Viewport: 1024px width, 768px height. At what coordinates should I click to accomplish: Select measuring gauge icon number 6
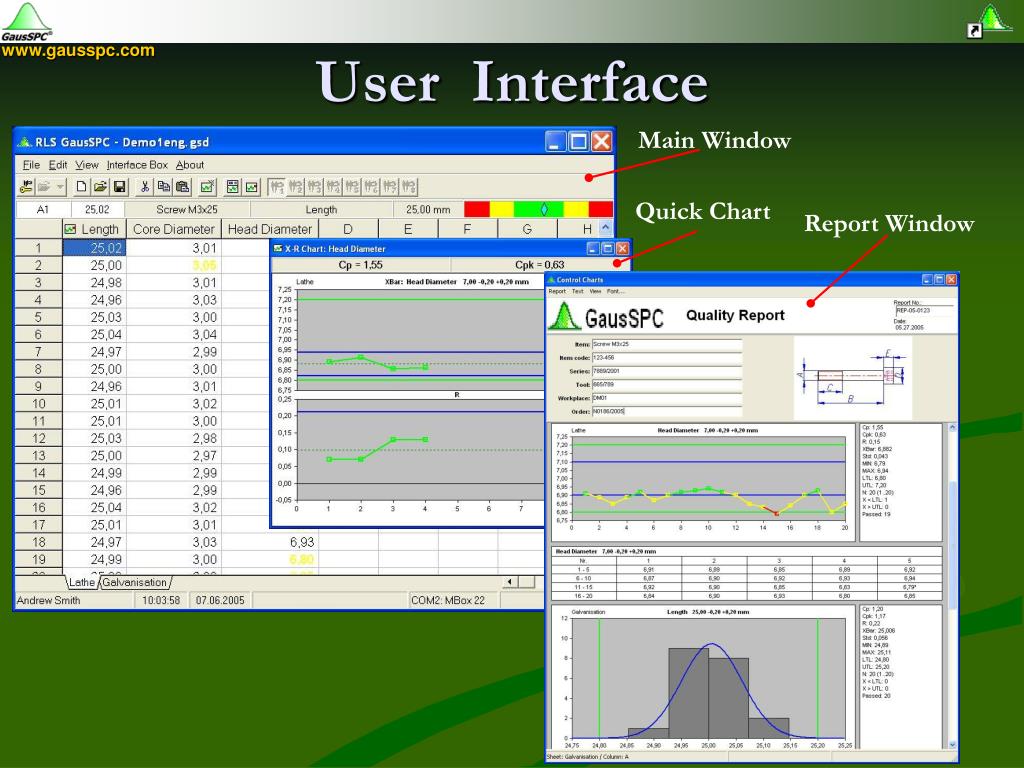[371, 187]
